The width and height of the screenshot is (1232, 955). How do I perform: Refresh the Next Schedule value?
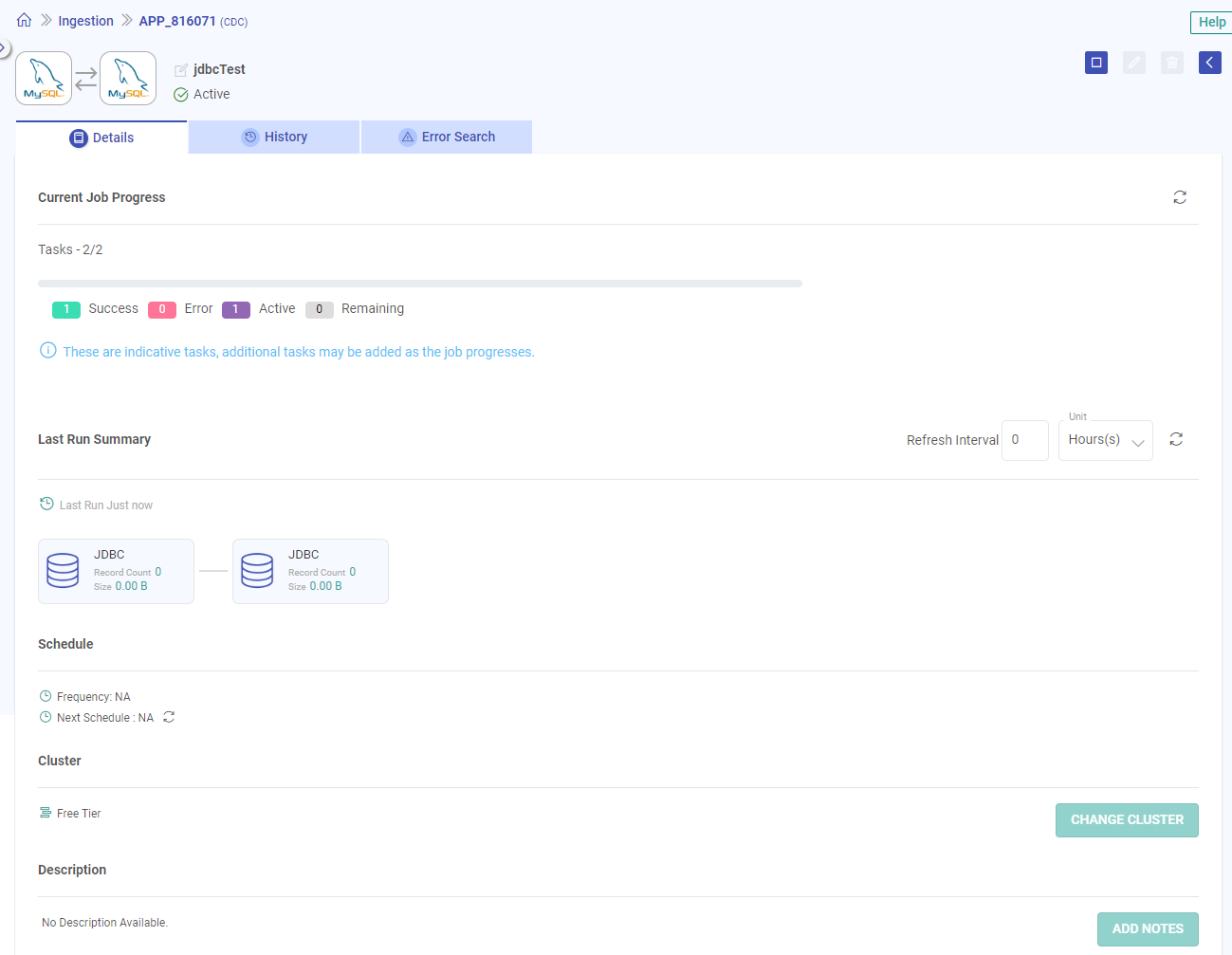click(x=169, y=717)
